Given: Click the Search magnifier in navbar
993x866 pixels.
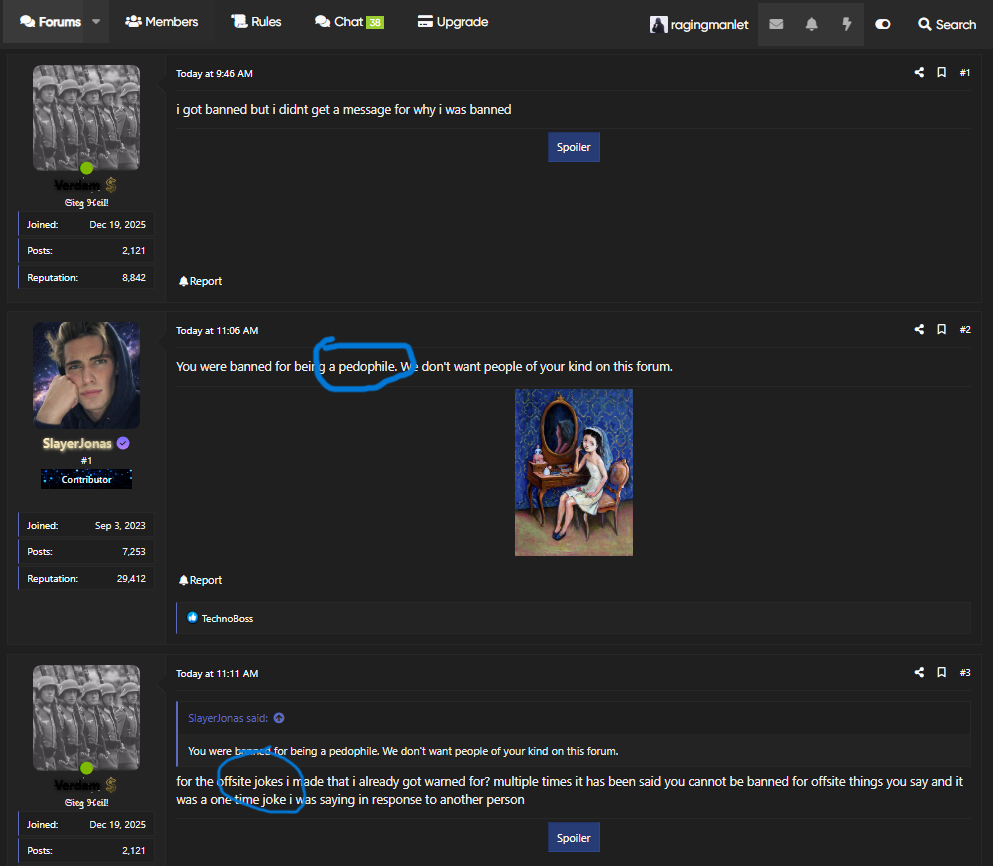Looking at the screenshot, I should coord(946,24).
